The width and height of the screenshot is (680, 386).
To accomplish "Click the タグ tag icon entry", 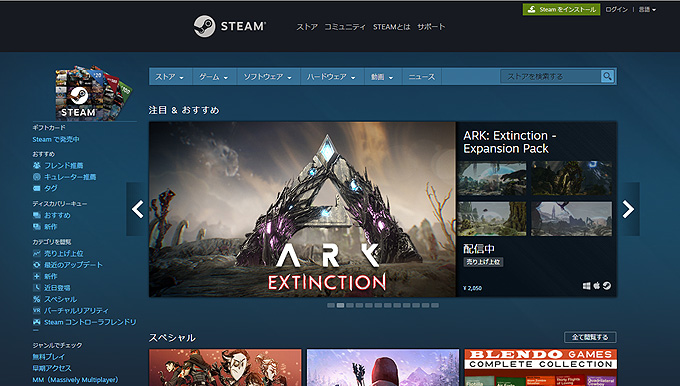I will (x=36, y=188).
